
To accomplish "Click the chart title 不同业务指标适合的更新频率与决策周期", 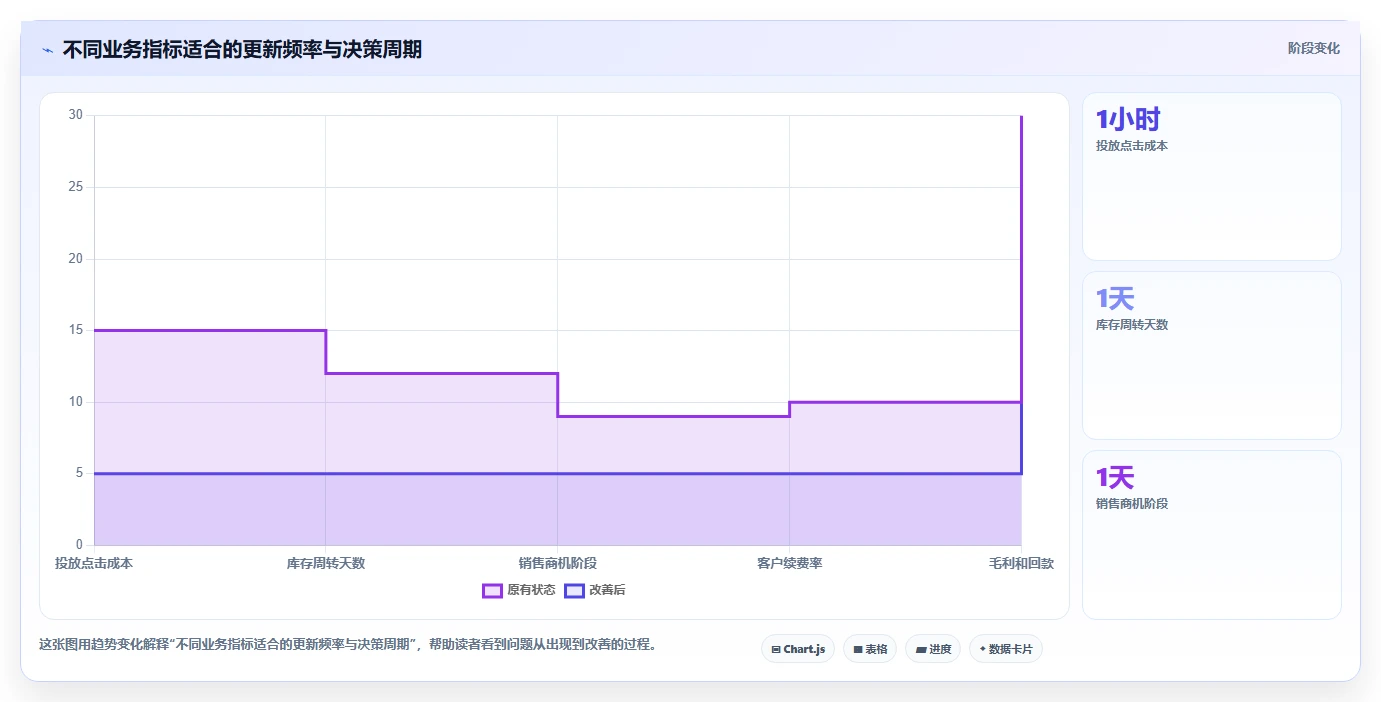I will [x=242, y=49].
